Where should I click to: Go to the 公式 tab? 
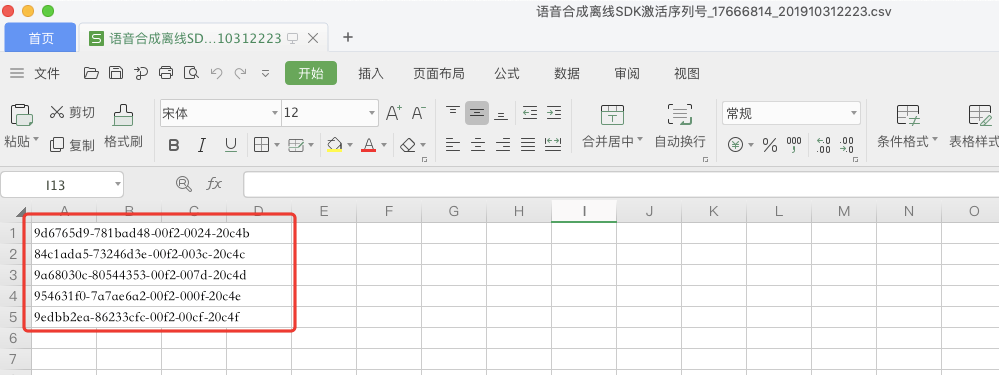[x=507, y=74]
